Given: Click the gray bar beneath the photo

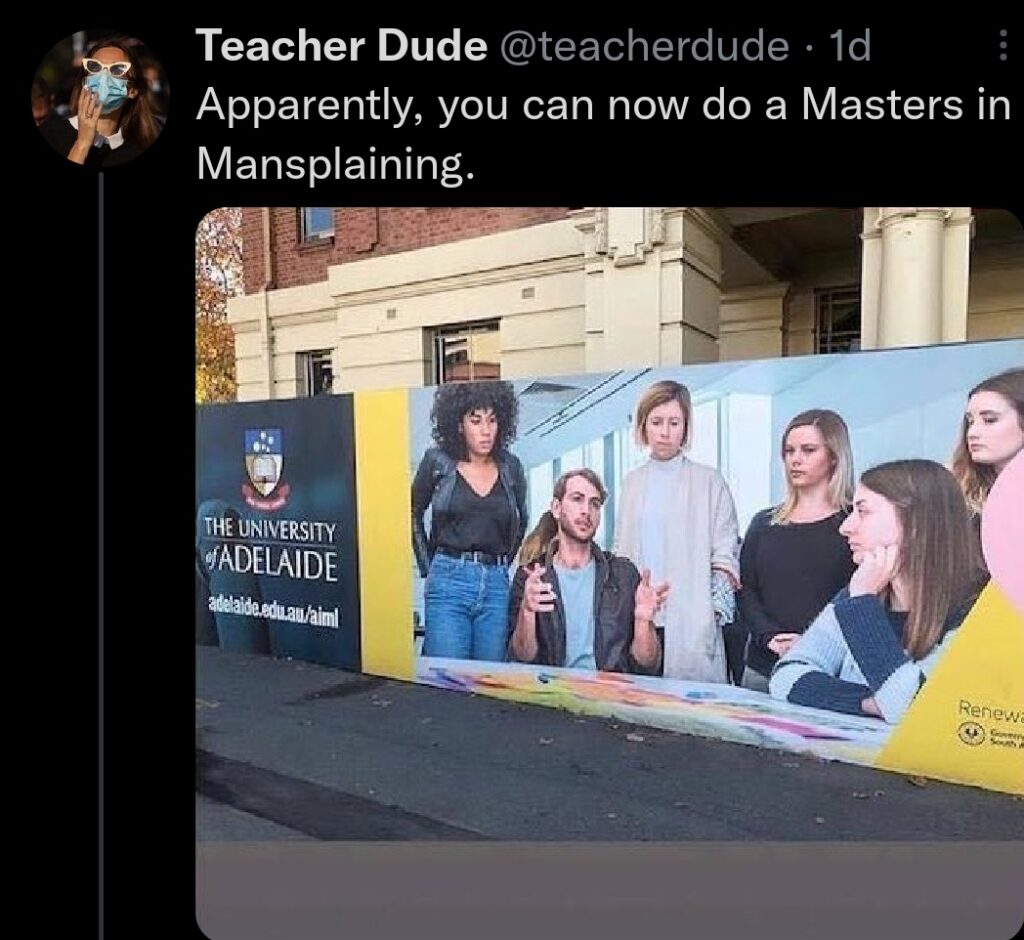Looking at the screenshot, I should [609, 890].
